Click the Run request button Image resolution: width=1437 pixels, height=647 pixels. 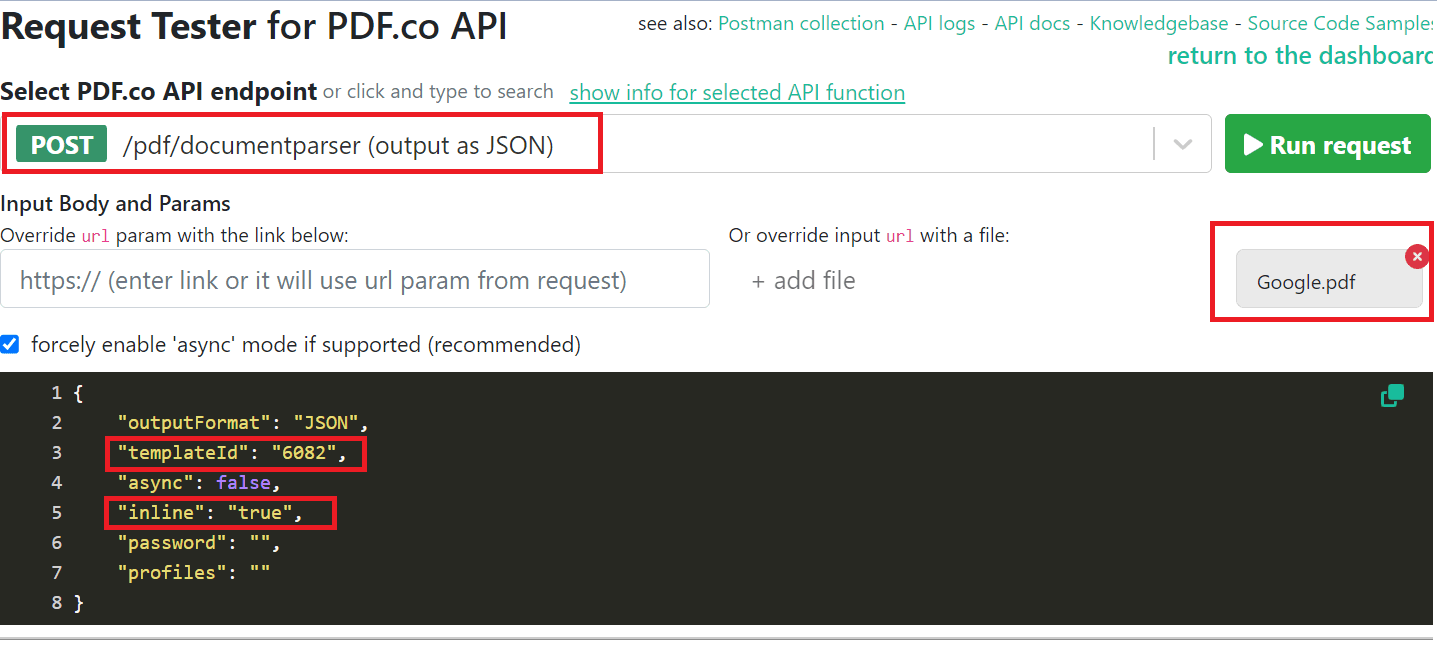click(1327, 145)
